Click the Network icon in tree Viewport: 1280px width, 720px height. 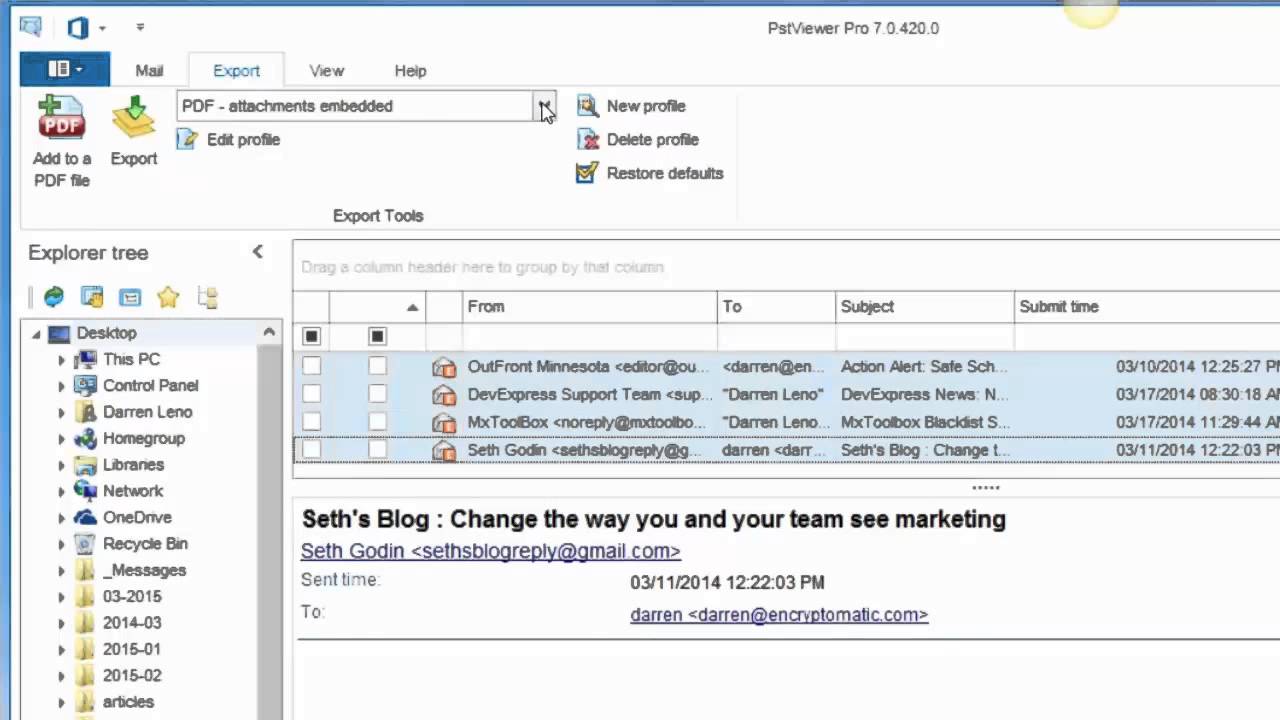pyautogui.click(x=86, y=491)
